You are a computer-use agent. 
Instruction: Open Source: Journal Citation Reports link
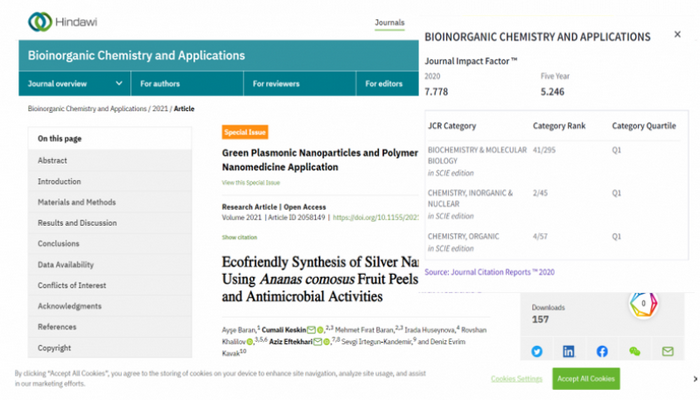[x=489, y=272]
